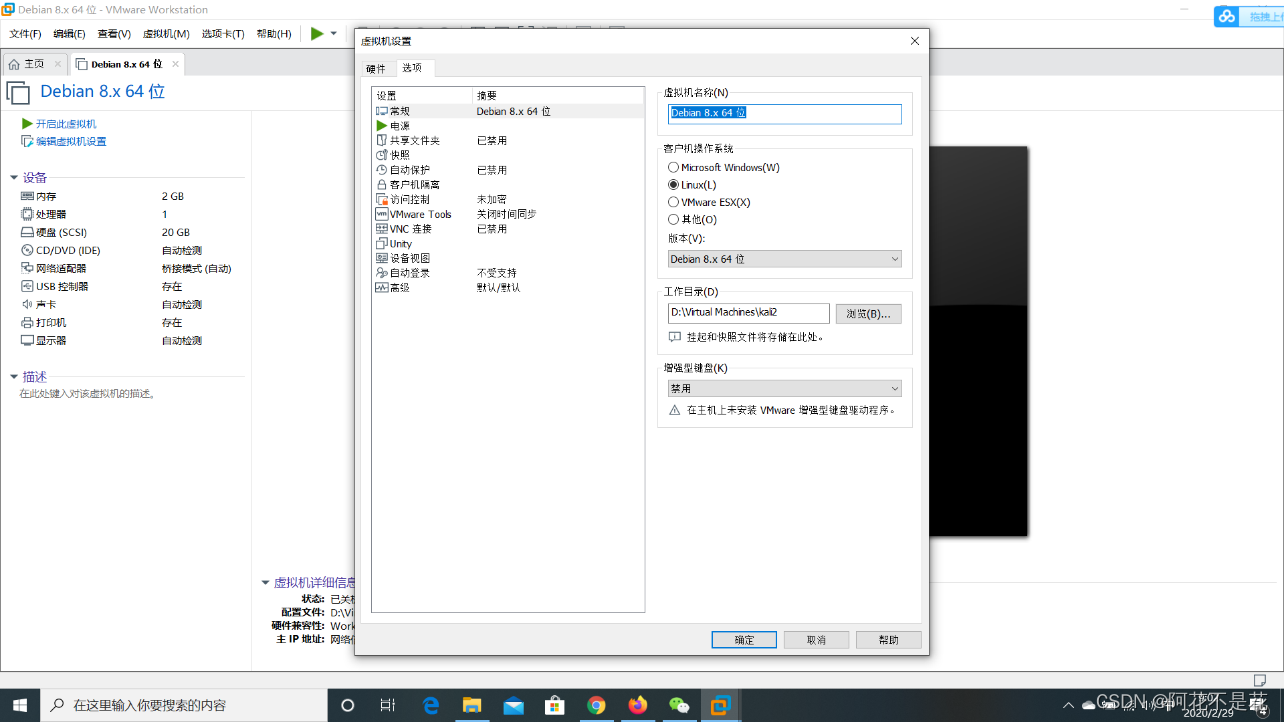Collapse the 设备 section
This screenshot has height=722, width=1284.
point(14,178)
